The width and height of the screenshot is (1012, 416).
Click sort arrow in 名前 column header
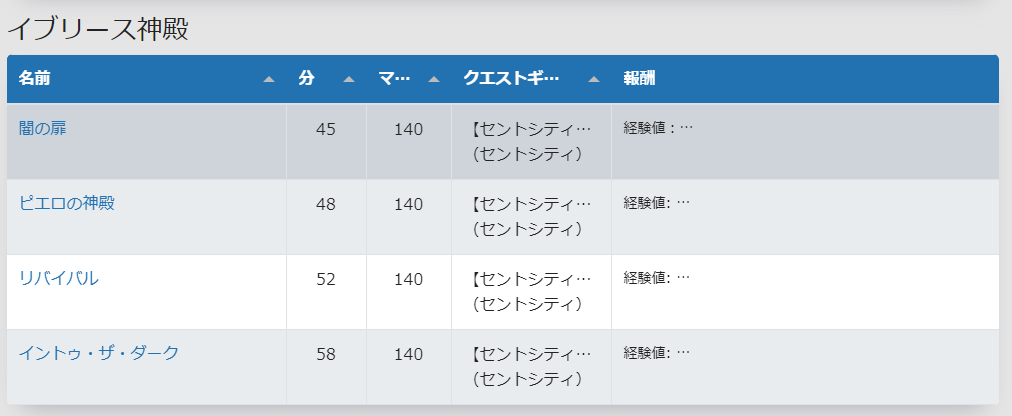[269, 79]
